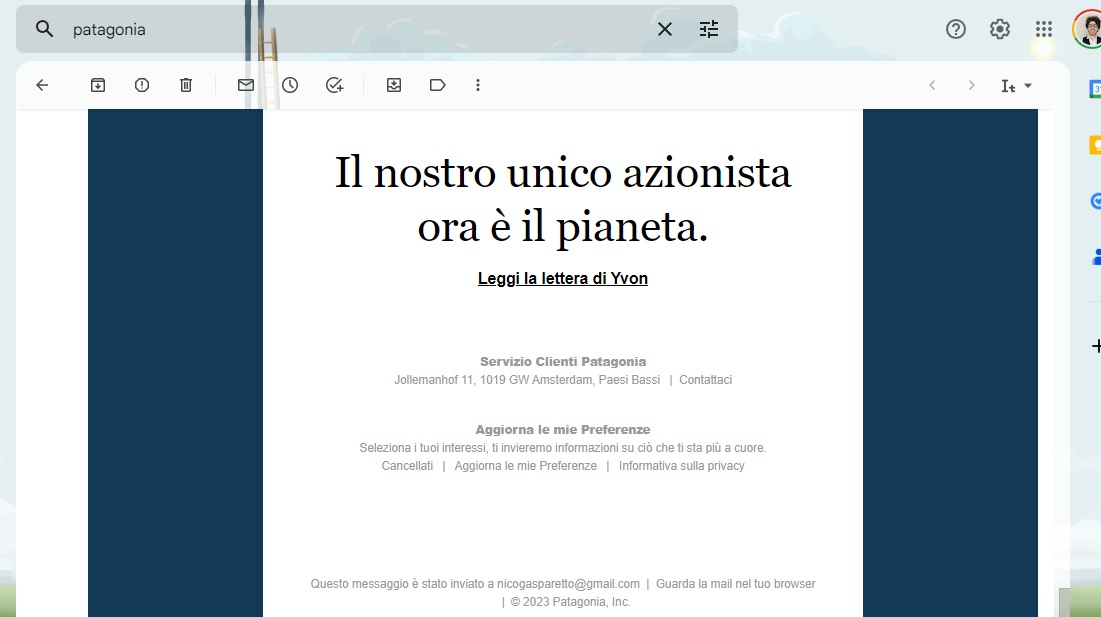The width and height of the screenshot is (1101, 617).
Task: Move the email to another folder
Action: 393,85
